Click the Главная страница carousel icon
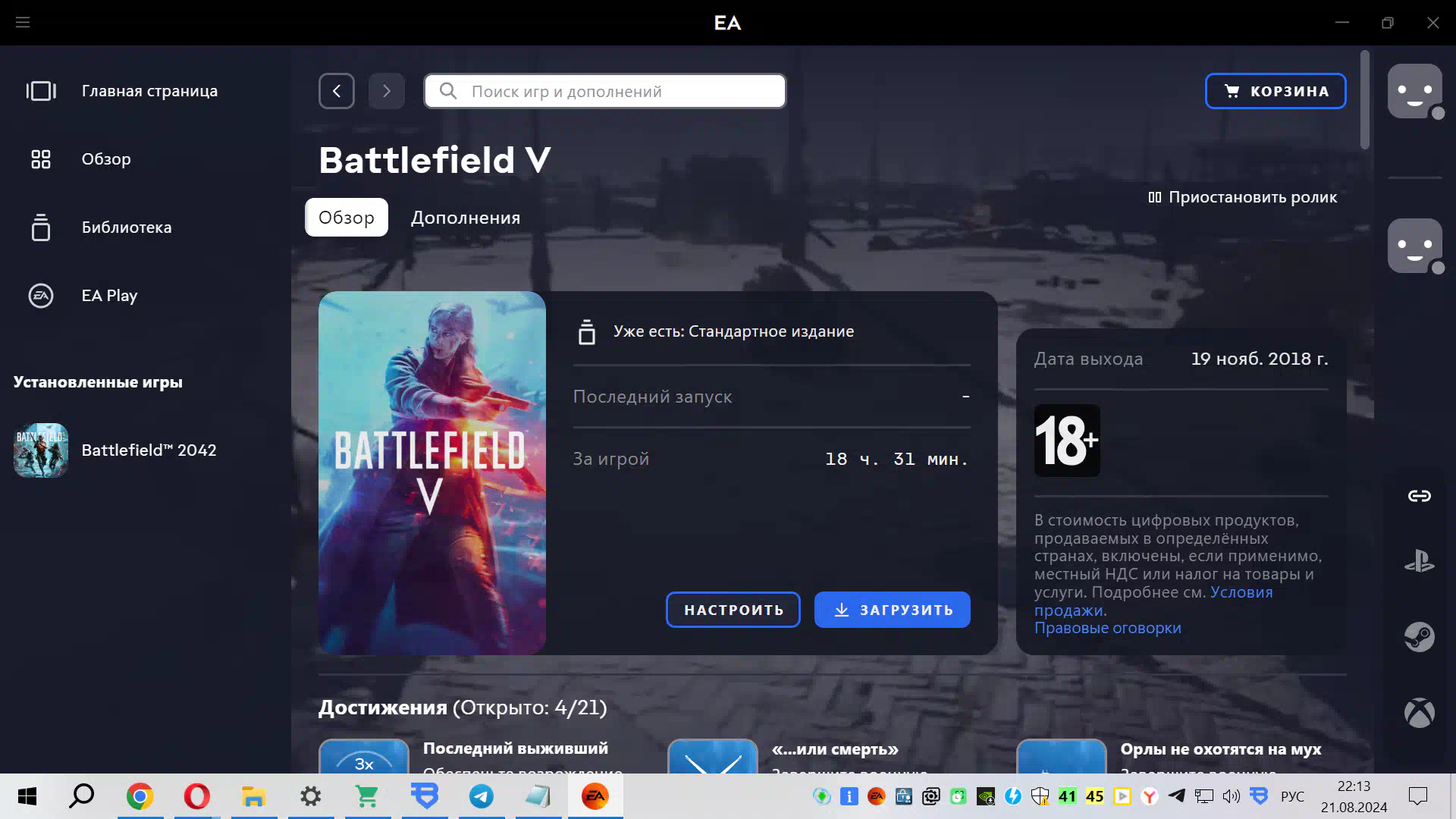1456x819 pixels. (x=41, y=91)
